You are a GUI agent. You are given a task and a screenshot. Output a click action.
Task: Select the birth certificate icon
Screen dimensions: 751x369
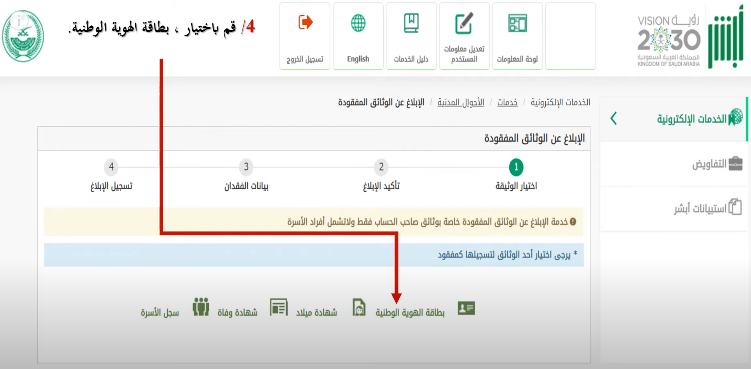pos(359,307)
